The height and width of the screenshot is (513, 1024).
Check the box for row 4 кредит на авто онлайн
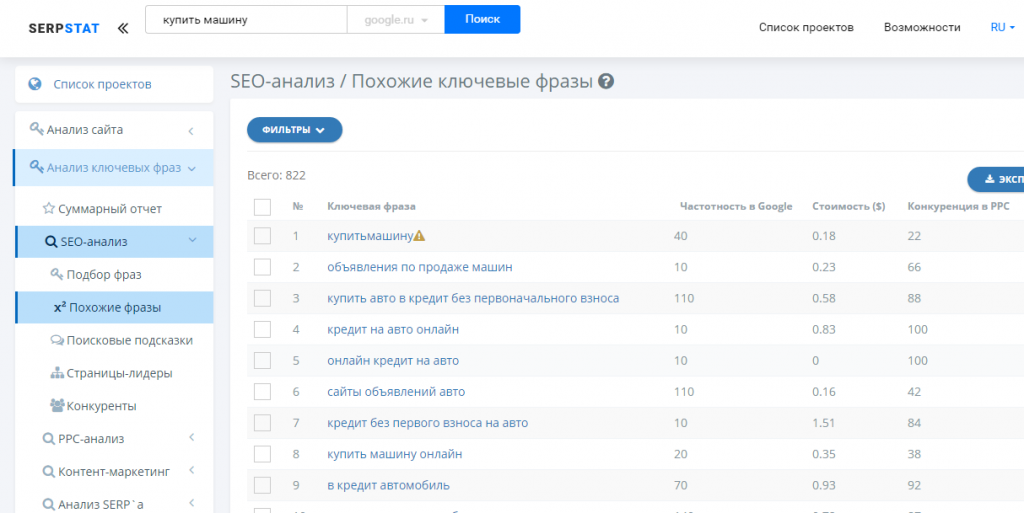[262, 330]
